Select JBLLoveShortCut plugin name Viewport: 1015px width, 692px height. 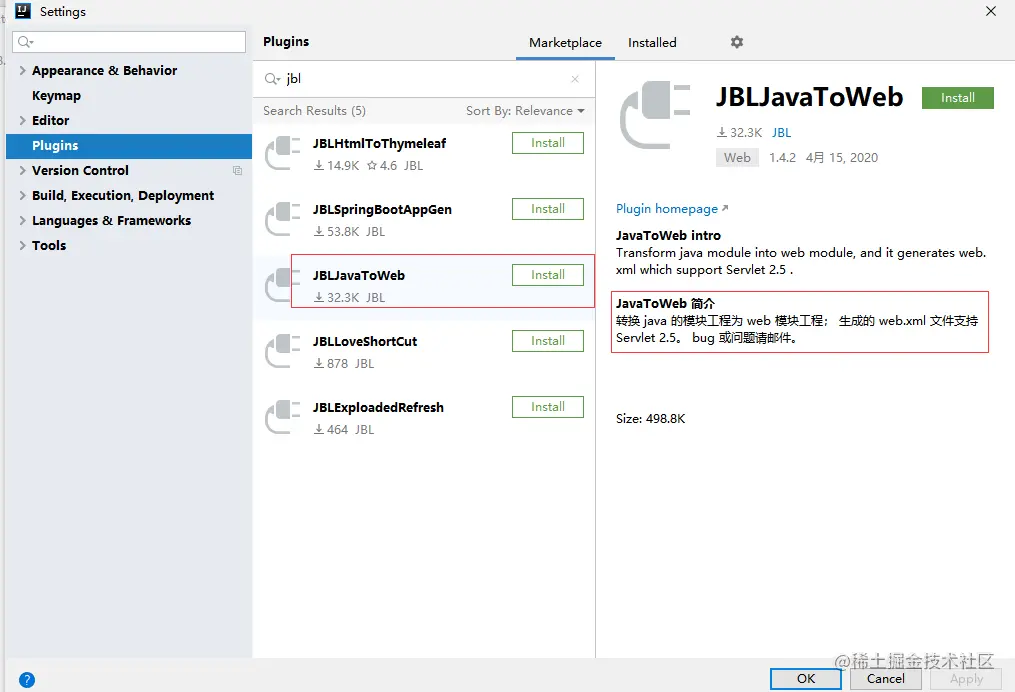[364, 342]
